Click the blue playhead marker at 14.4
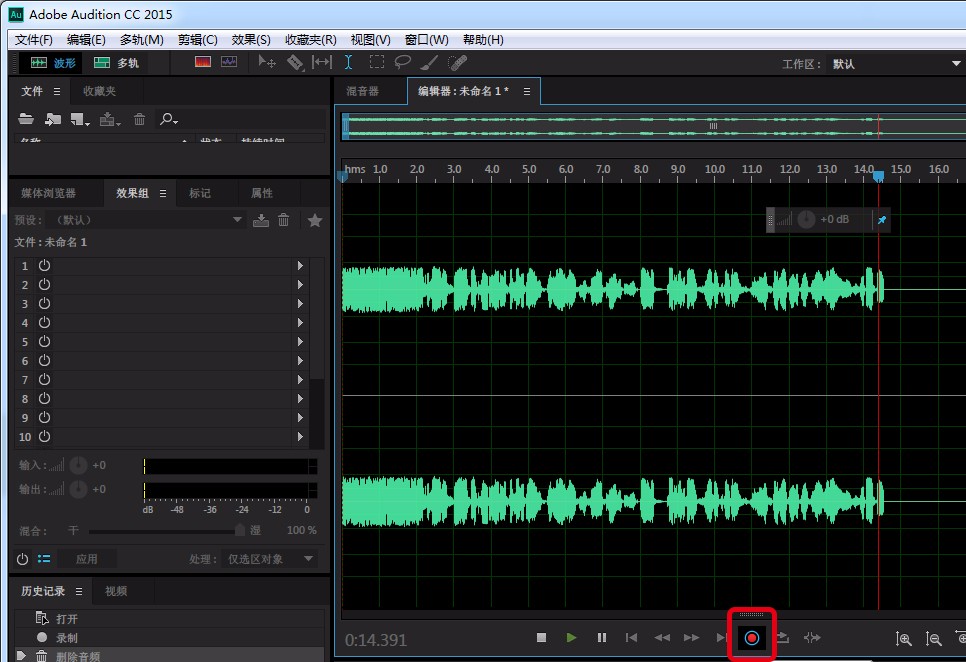 tap(879, 177)
